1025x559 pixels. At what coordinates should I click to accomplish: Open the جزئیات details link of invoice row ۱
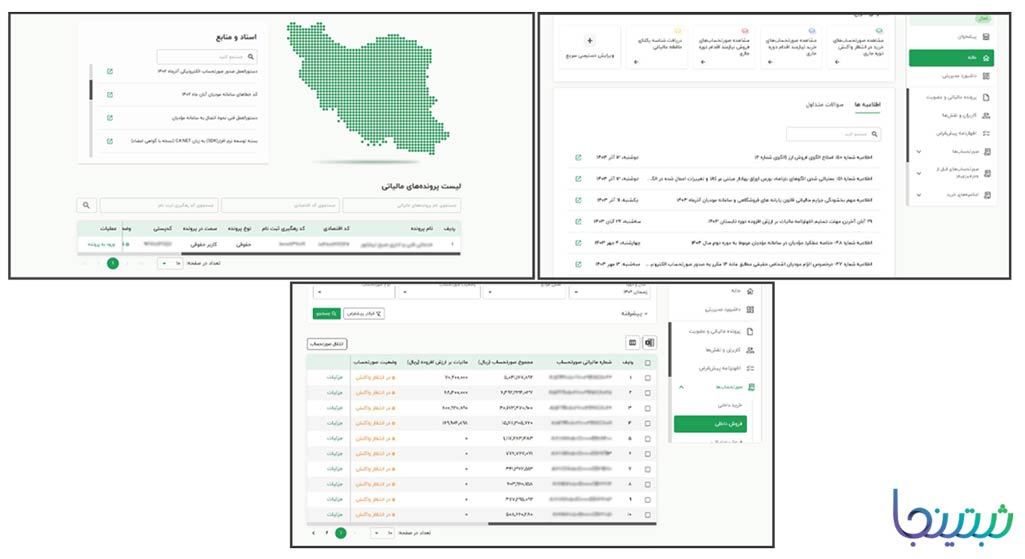click(335, 377)
